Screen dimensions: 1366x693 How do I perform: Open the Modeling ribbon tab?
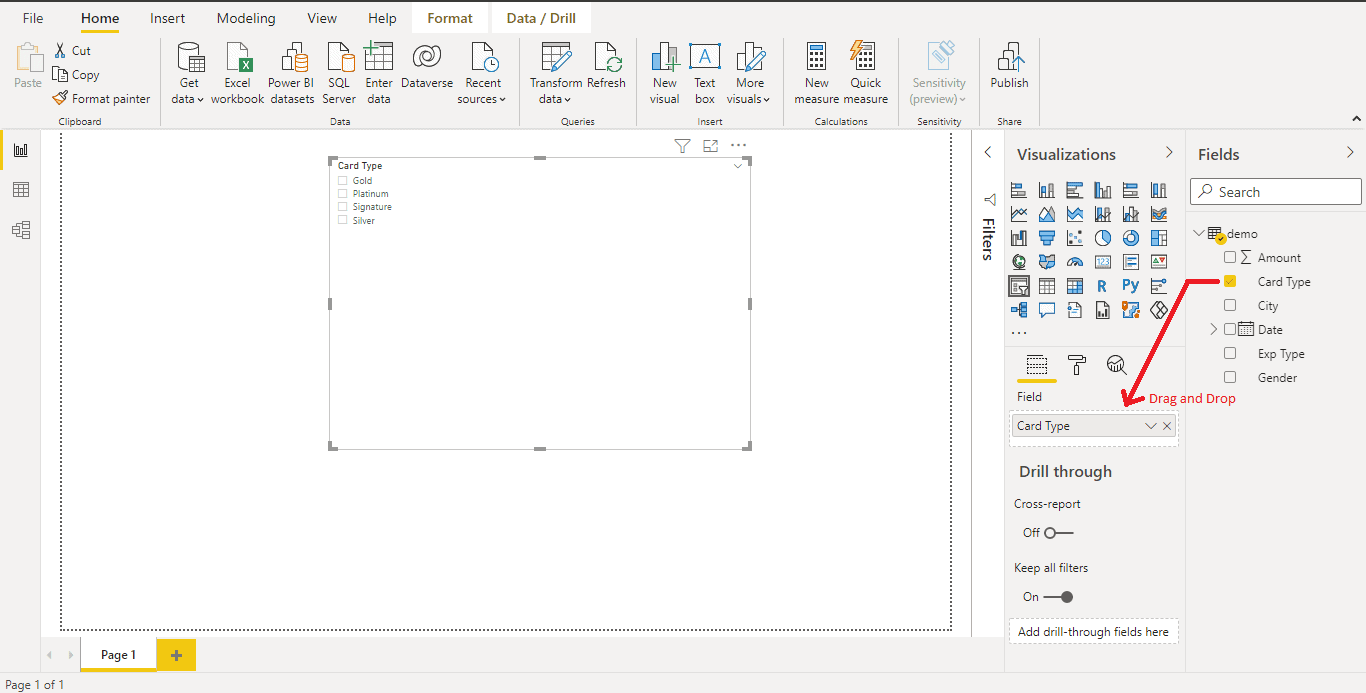pos(246,18)
